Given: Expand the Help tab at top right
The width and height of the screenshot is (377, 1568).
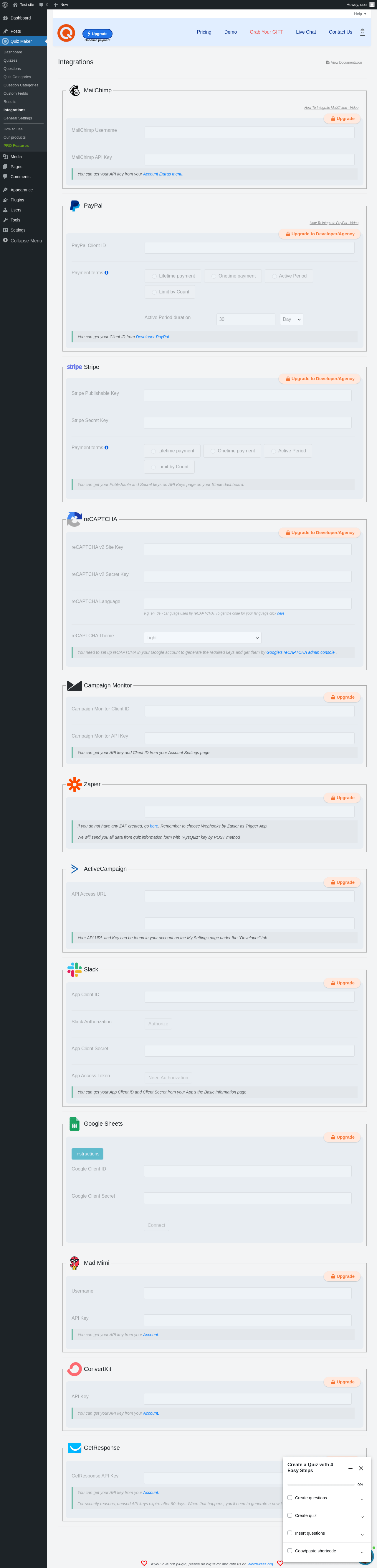Looking at the screenshot, I should [359, 14].
